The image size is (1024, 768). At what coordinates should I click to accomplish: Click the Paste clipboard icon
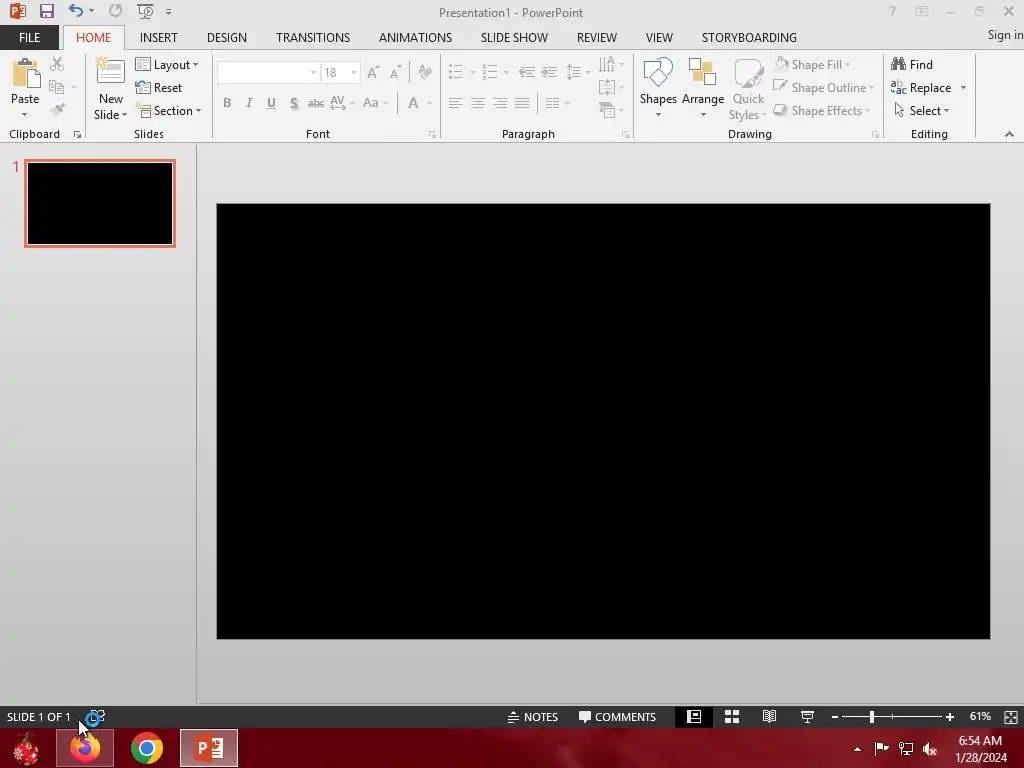[25, 73]
